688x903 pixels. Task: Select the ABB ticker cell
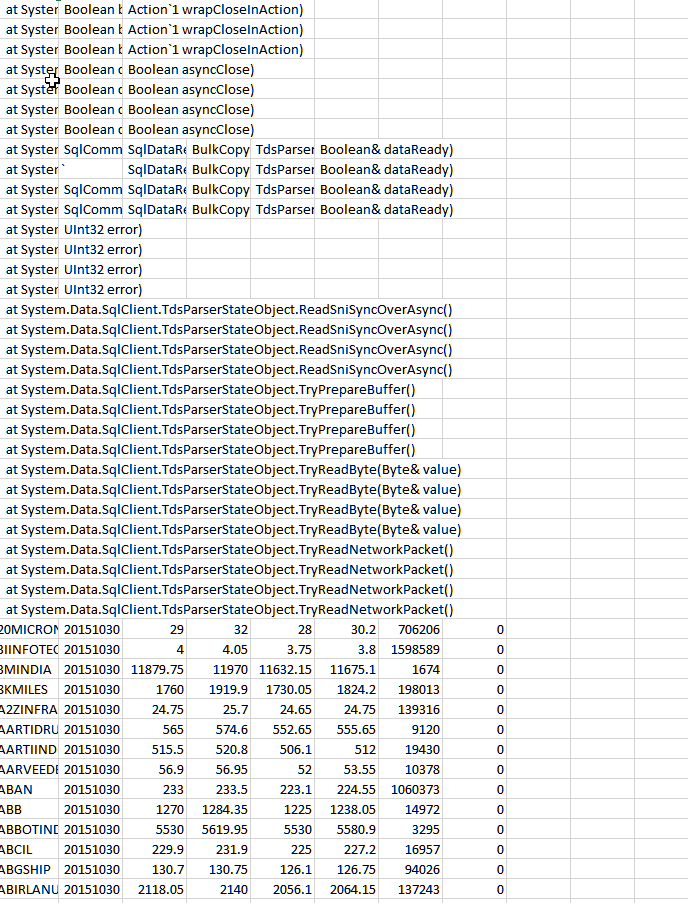point(30,809)
